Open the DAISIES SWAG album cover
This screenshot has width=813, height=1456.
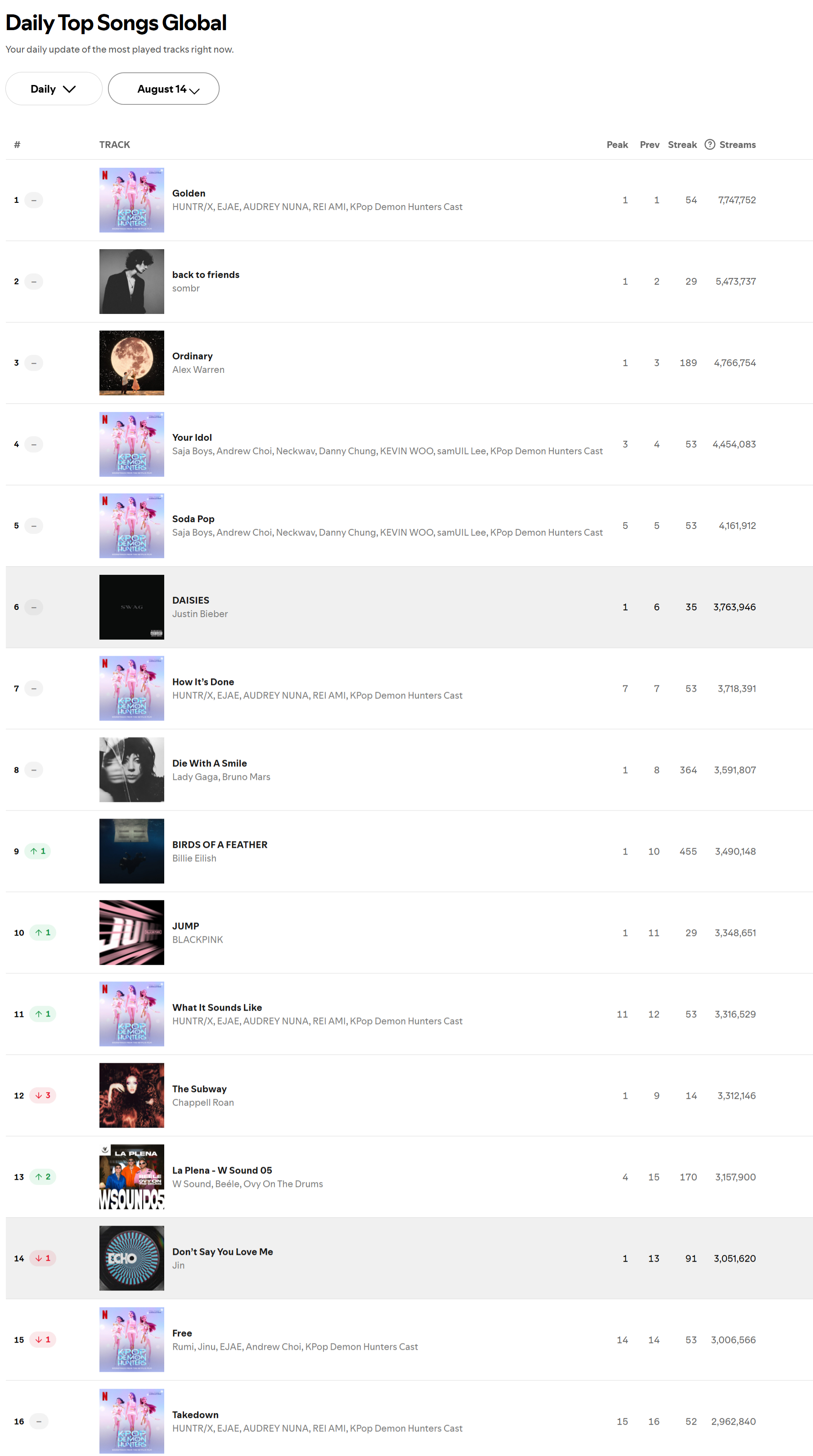click(132, 607)
